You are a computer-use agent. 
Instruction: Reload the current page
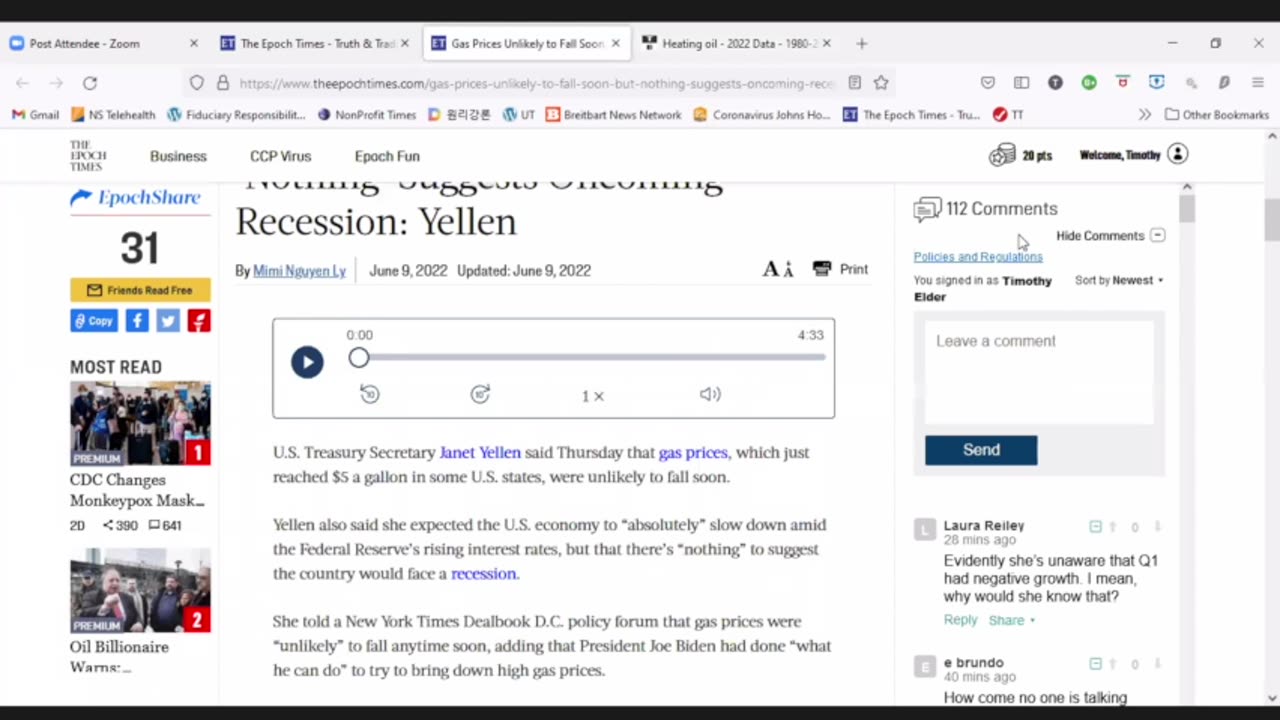90,83
